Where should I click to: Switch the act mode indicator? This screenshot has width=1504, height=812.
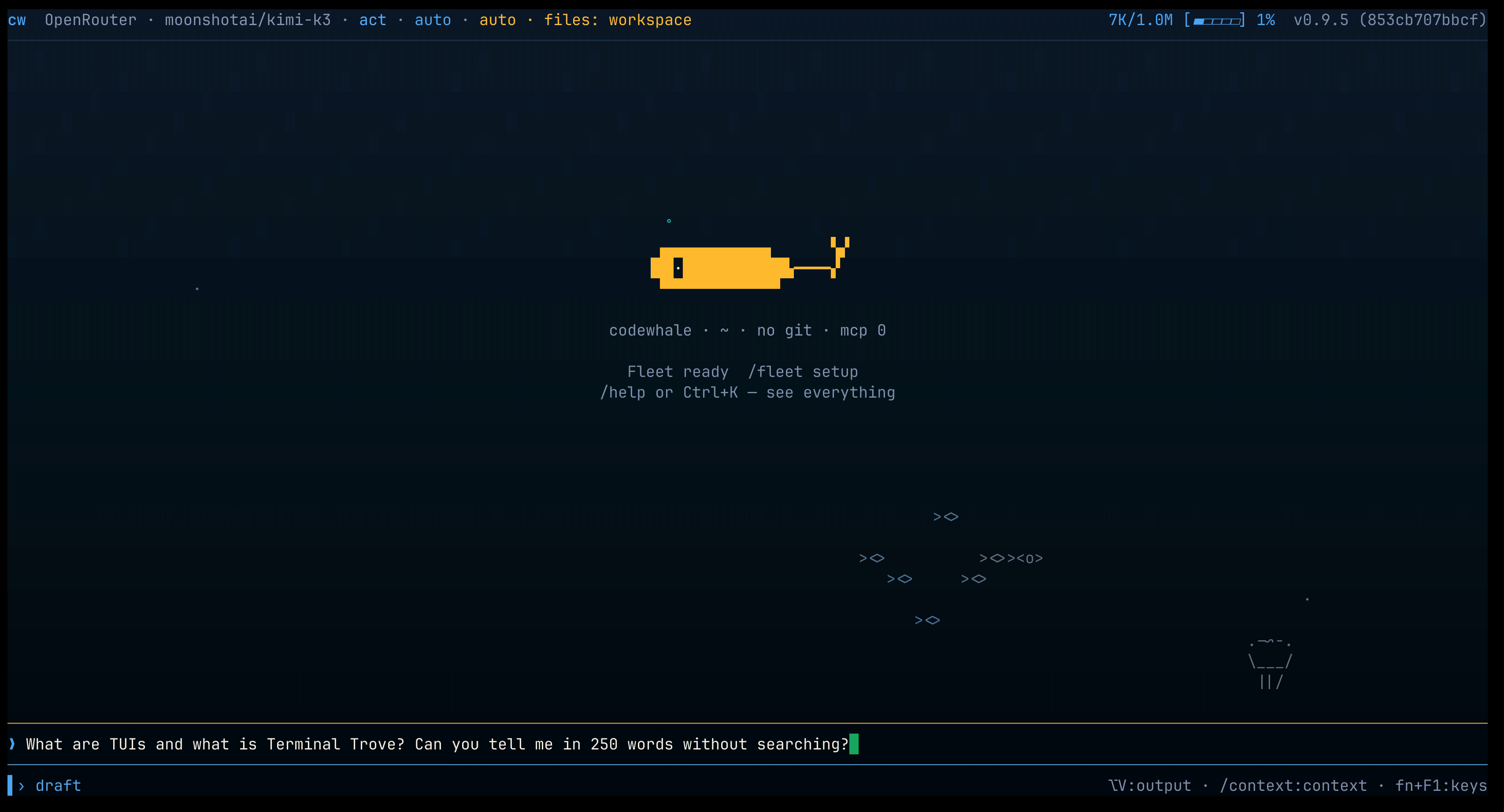click(373, 20)
